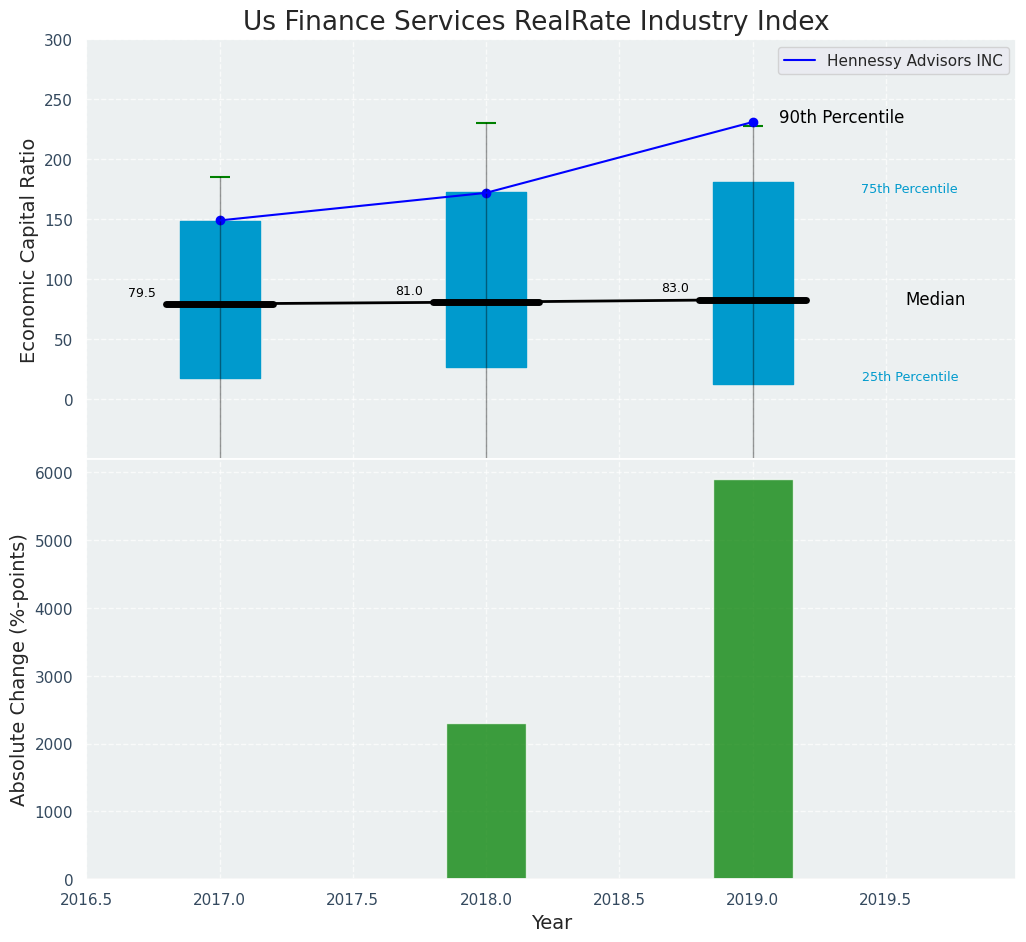Click the green 2018 absolute change bar

click(486, 800)
